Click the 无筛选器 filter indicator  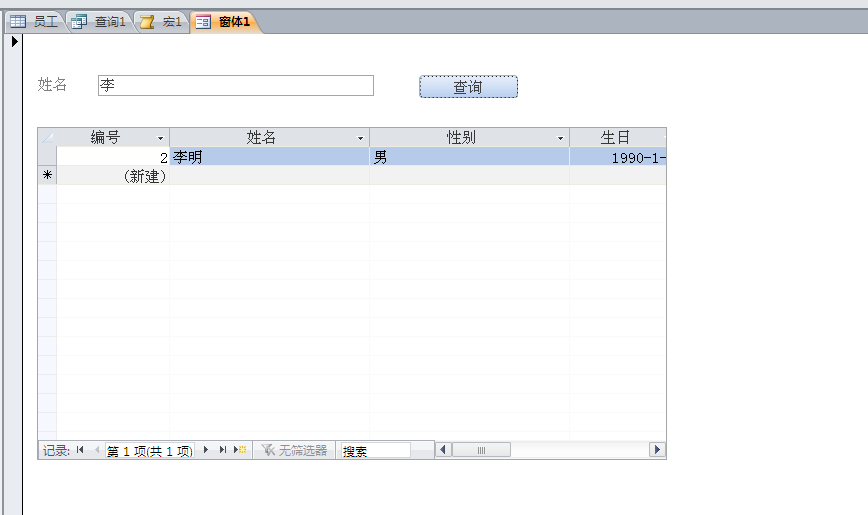pos(294,450)
